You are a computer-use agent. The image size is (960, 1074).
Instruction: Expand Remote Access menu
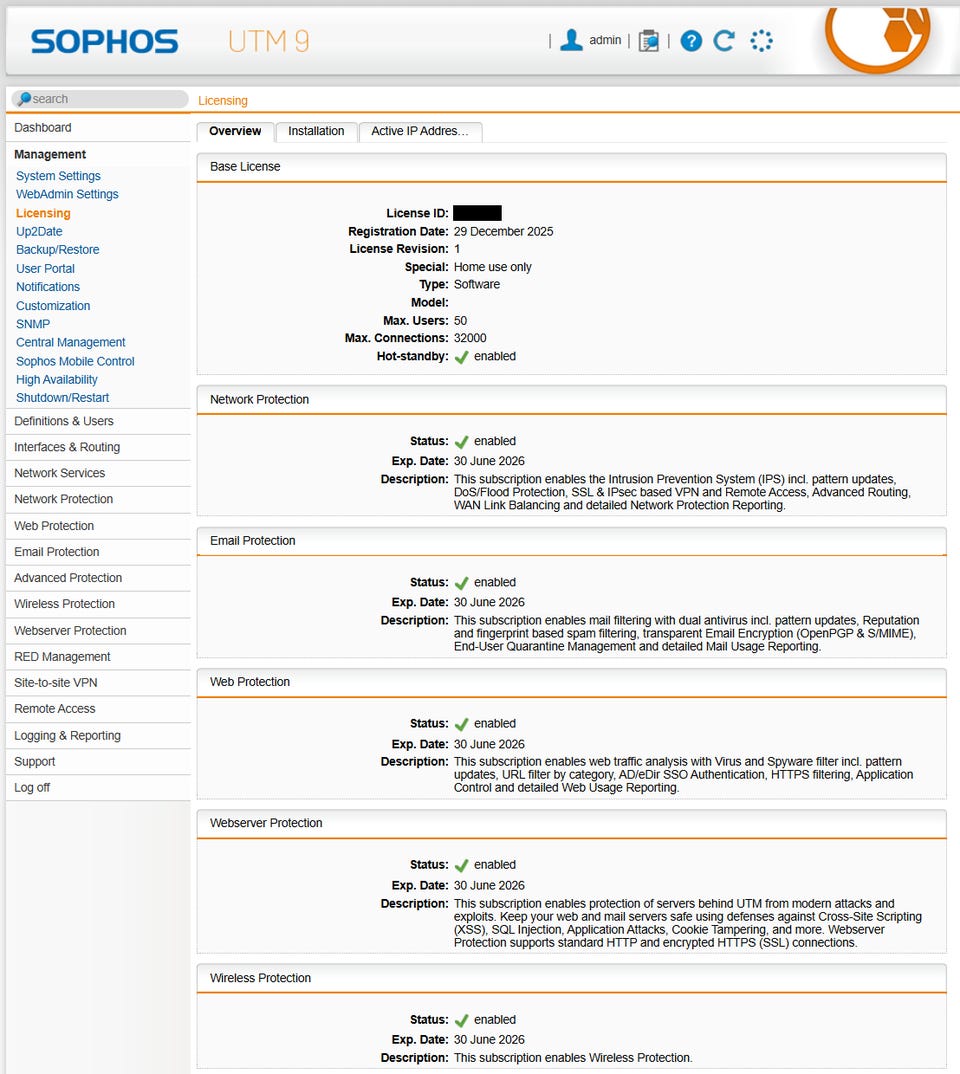click(x=98, y=709)
